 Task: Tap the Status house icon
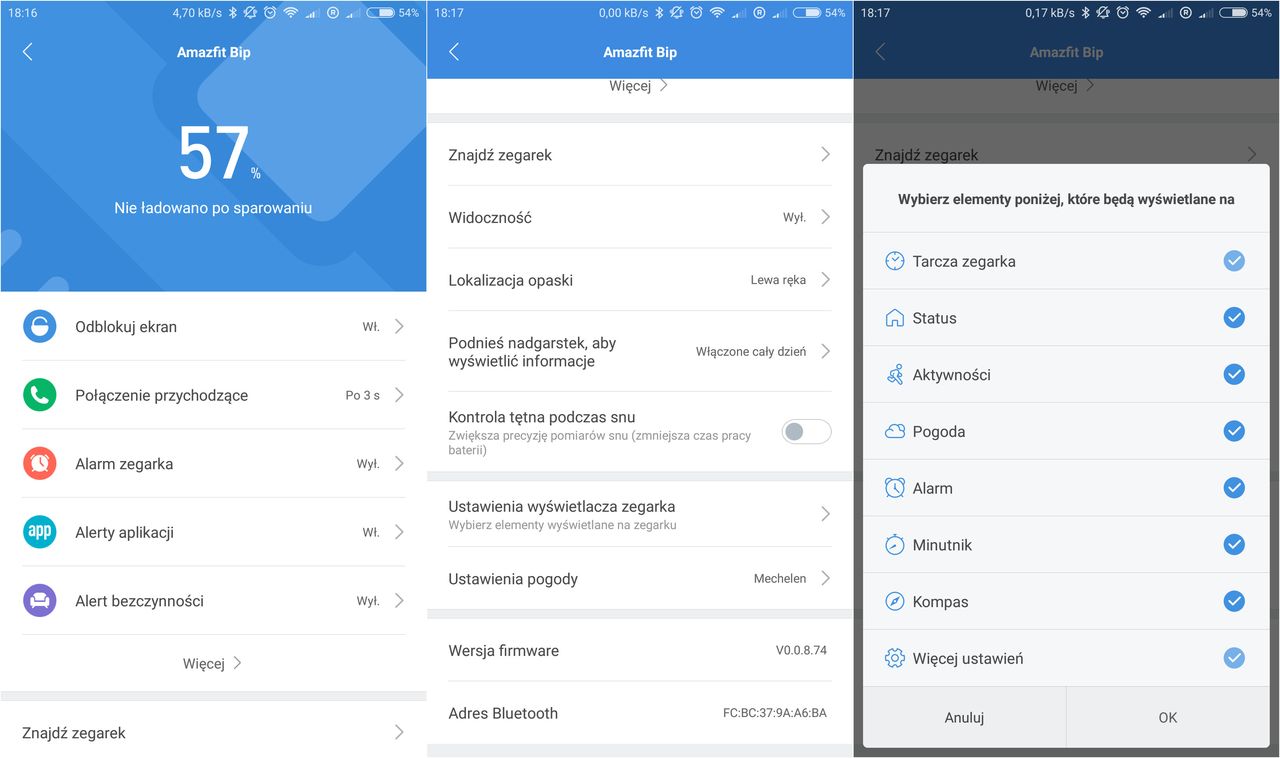pos(895,318)
